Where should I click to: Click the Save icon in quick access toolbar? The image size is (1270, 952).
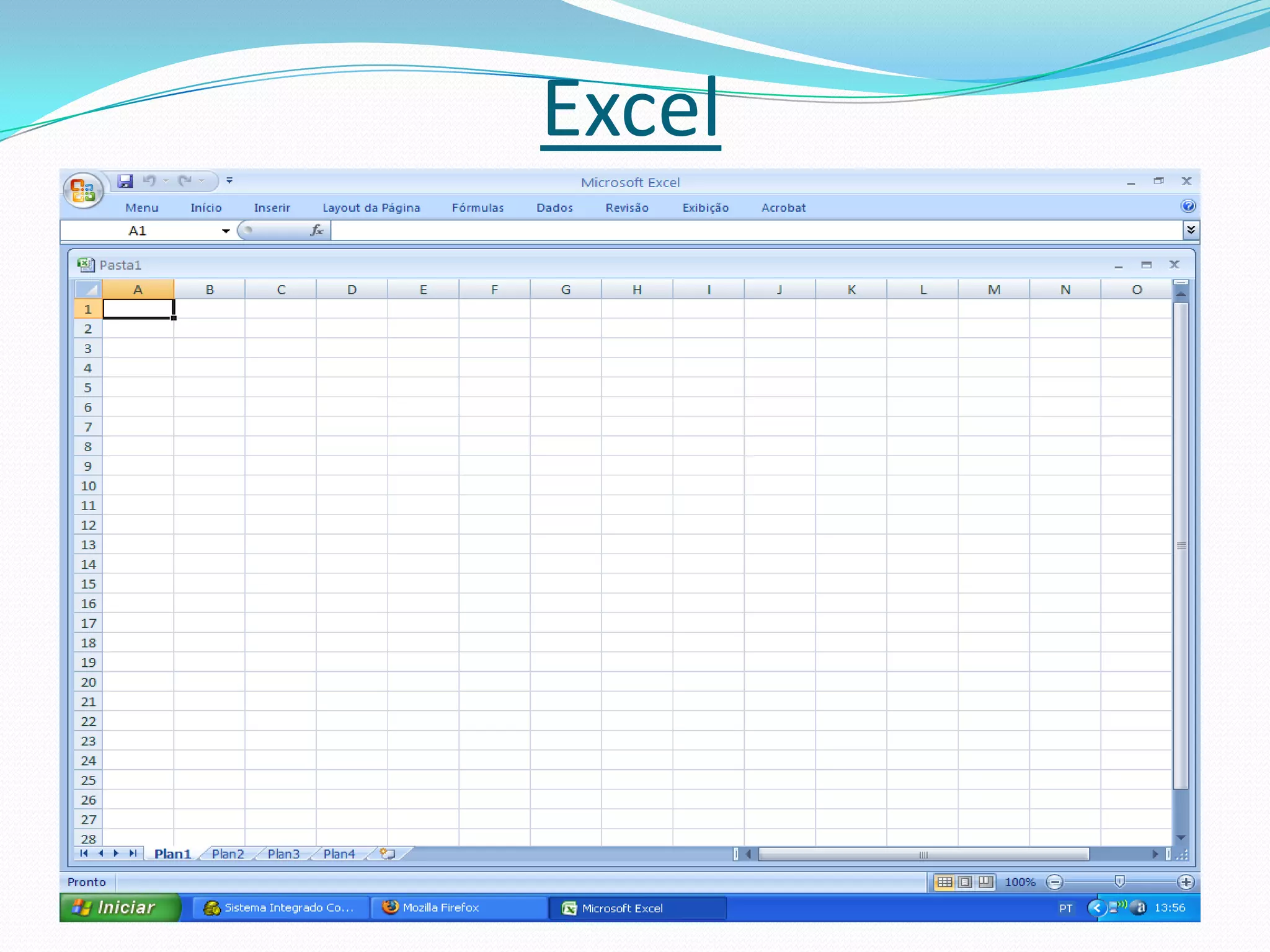click(125, 181)
